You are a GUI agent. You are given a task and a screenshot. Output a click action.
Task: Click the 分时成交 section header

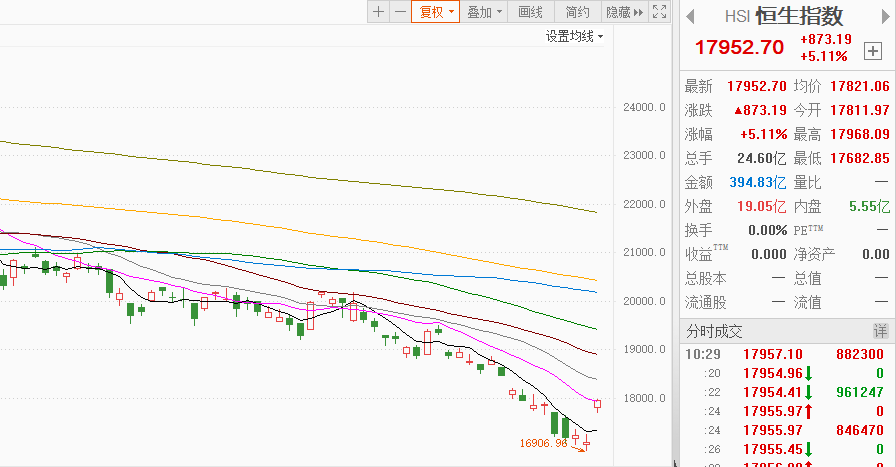(714, 330)
